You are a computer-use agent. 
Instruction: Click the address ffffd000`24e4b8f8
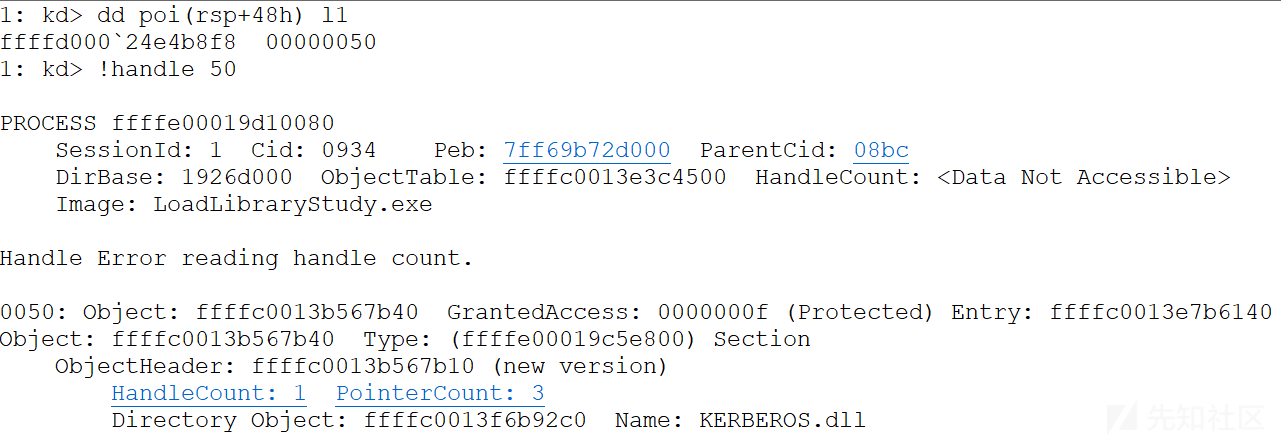[118, 43]
